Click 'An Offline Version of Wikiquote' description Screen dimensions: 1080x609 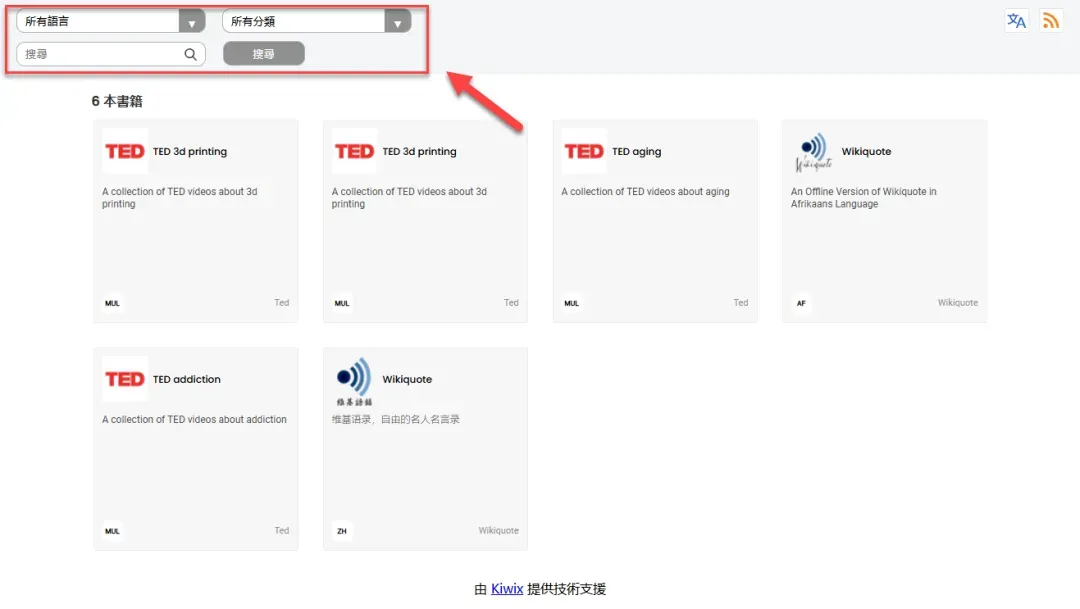click(x=864, y=198)
